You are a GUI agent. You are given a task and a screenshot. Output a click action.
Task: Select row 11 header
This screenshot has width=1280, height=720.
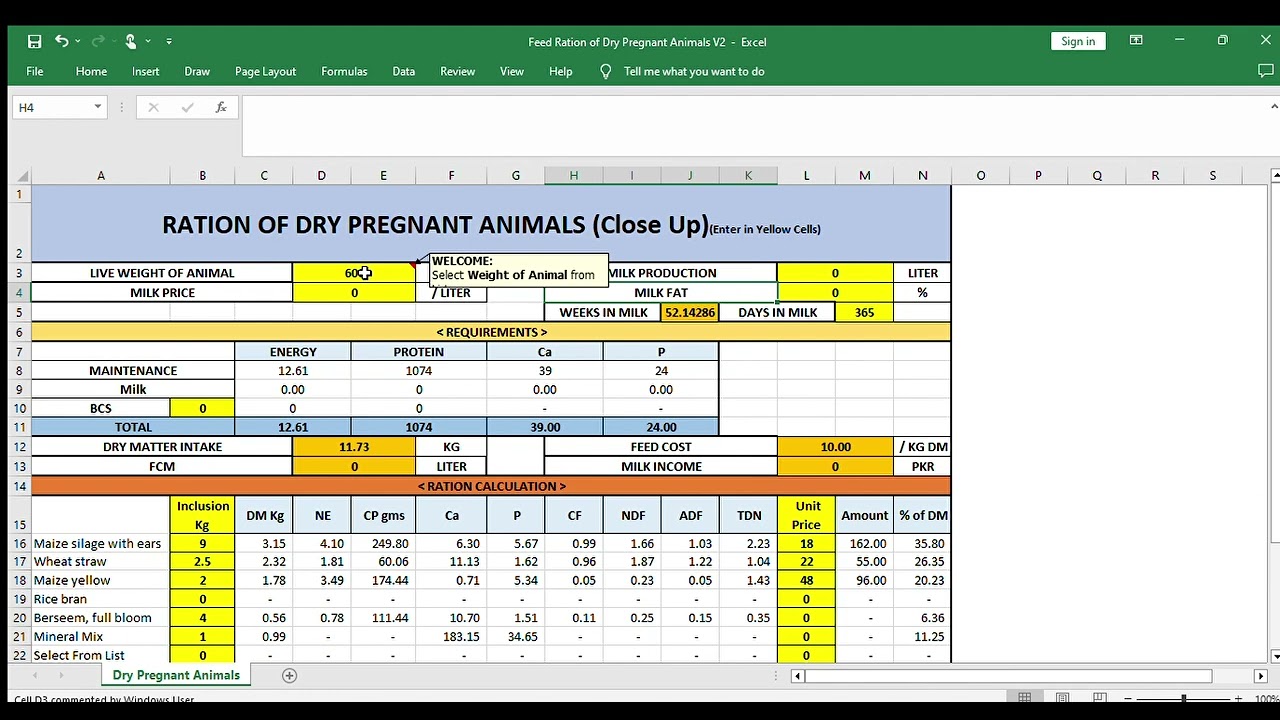(19, 427)
